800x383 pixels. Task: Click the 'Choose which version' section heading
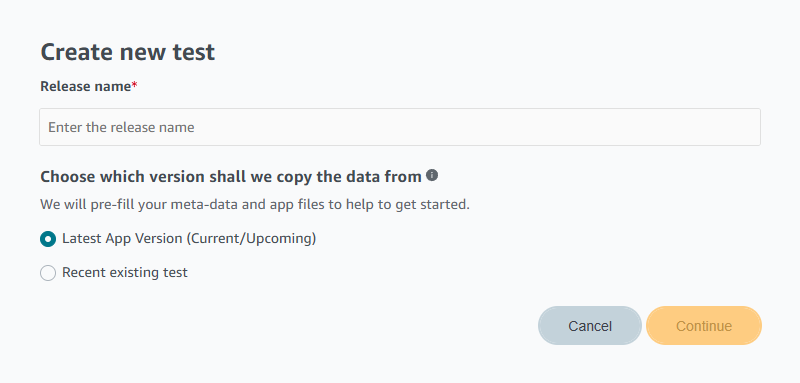click(231, 176)
